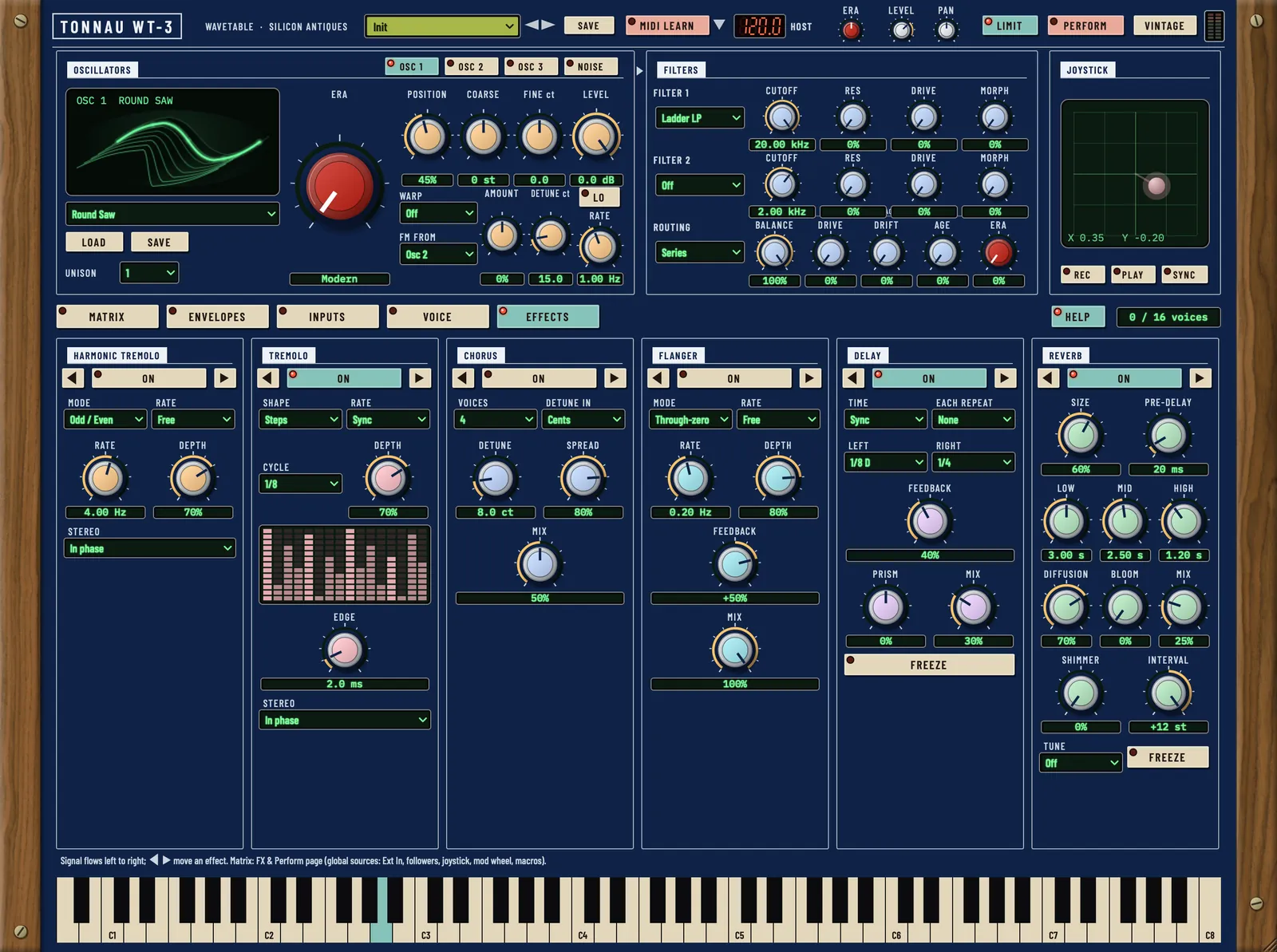Screen dimensions: 1277x952
Task: Open the Init preset dropdown
Action: (442, 26)
